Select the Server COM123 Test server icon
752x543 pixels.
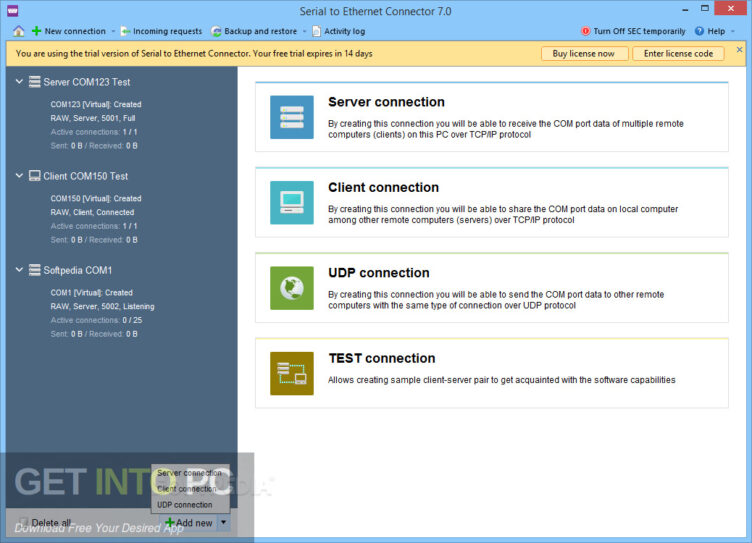coord(35,82)
